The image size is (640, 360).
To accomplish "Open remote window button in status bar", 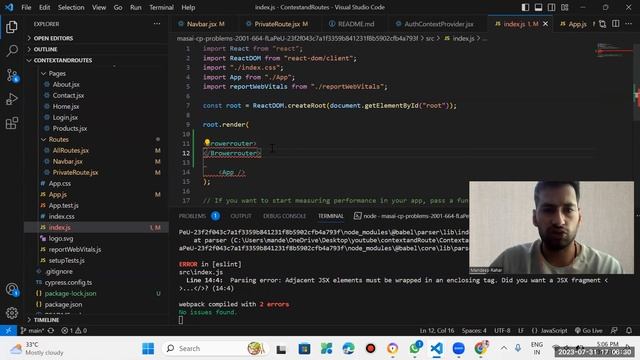I will [8, 330].
